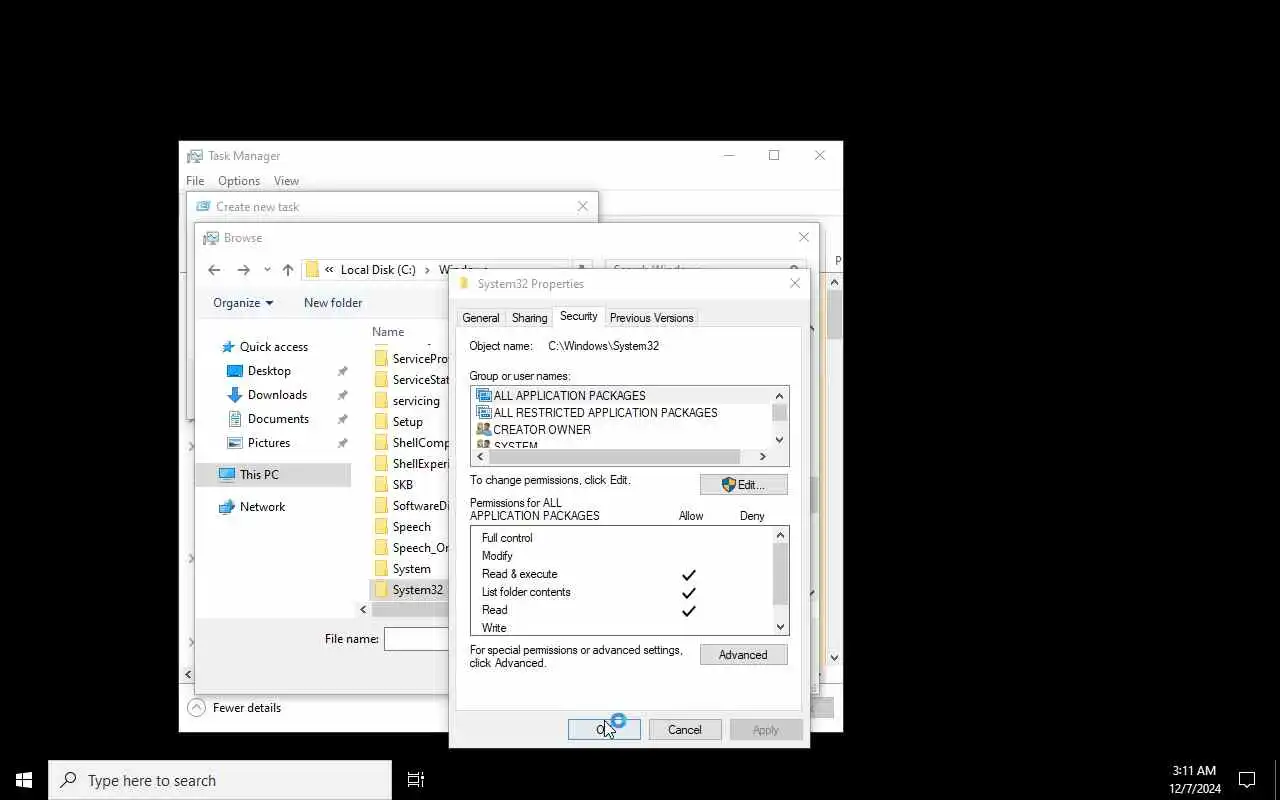Screen dimensions: 1280x800
Task: Open the Windows Start menu
Action: tap(24, 780)
